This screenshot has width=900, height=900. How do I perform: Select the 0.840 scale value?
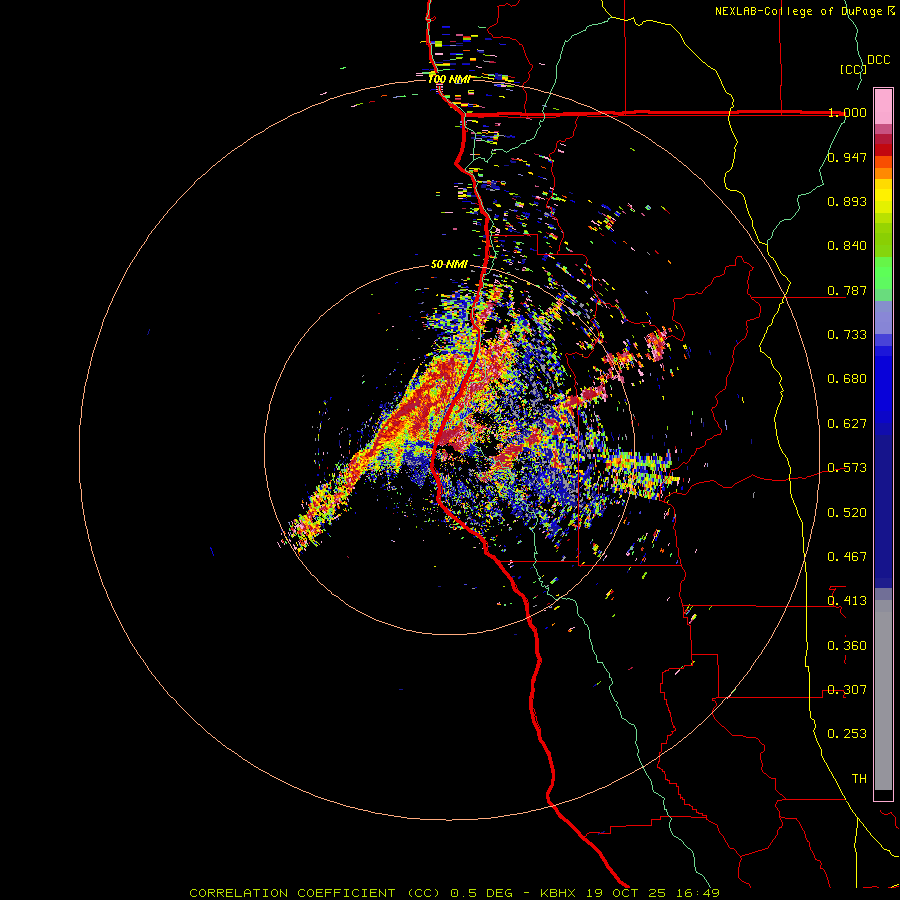[847, 246]
